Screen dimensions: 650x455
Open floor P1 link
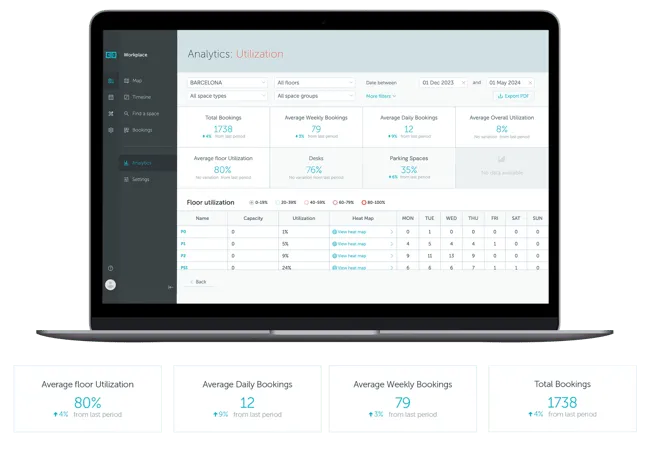183,244
